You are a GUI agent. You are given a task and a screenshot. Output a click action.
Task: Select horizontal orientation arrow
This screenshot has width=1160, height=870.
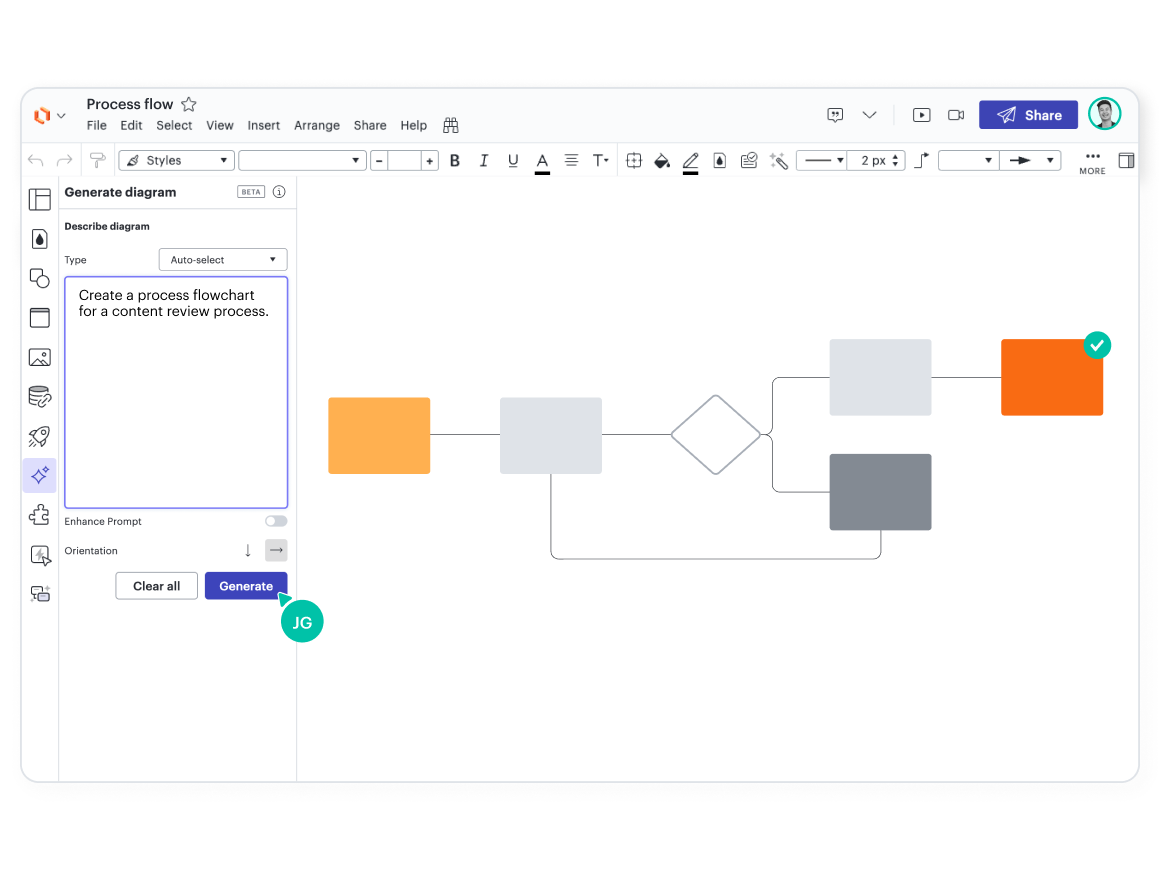pos(276,550)
